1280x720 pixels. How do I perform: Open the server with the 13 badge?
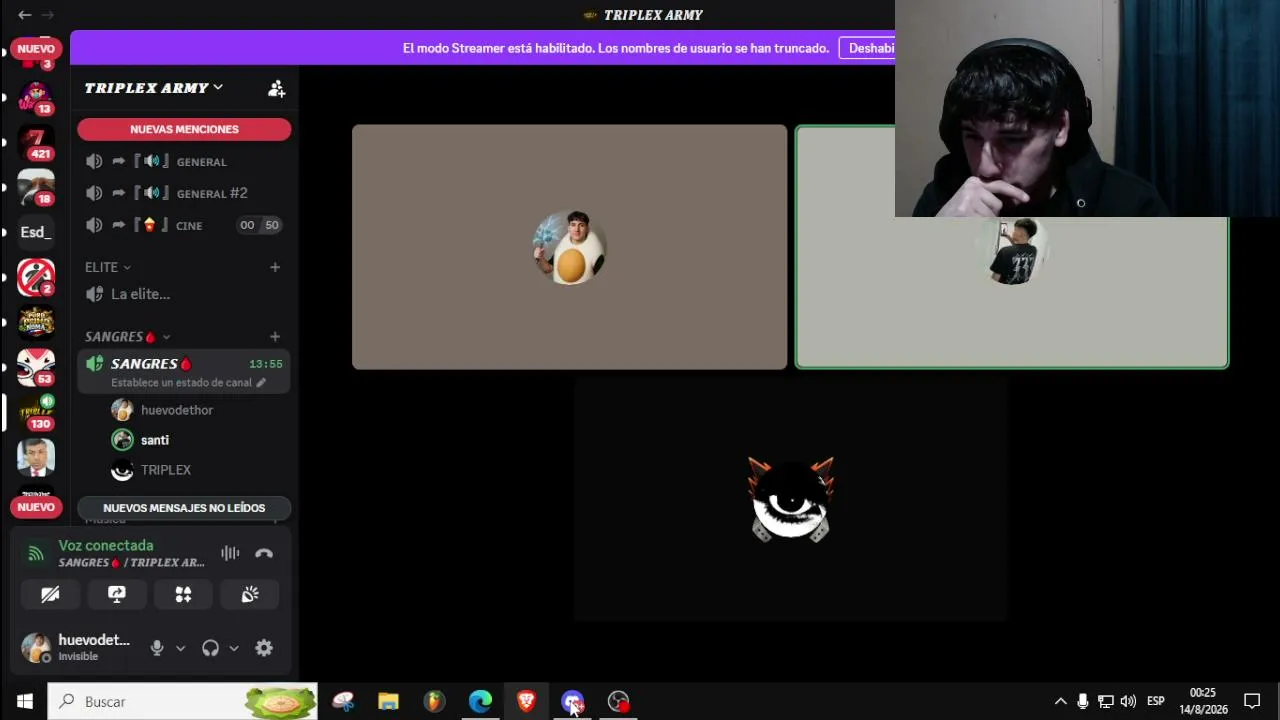pos(36,97)
